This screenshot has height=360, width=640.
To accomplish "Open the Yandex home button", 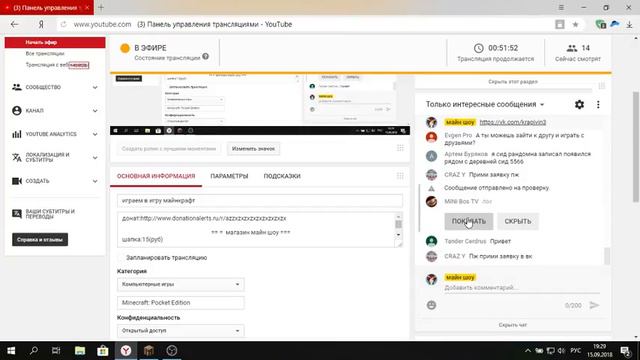I will tap(41, 24).
